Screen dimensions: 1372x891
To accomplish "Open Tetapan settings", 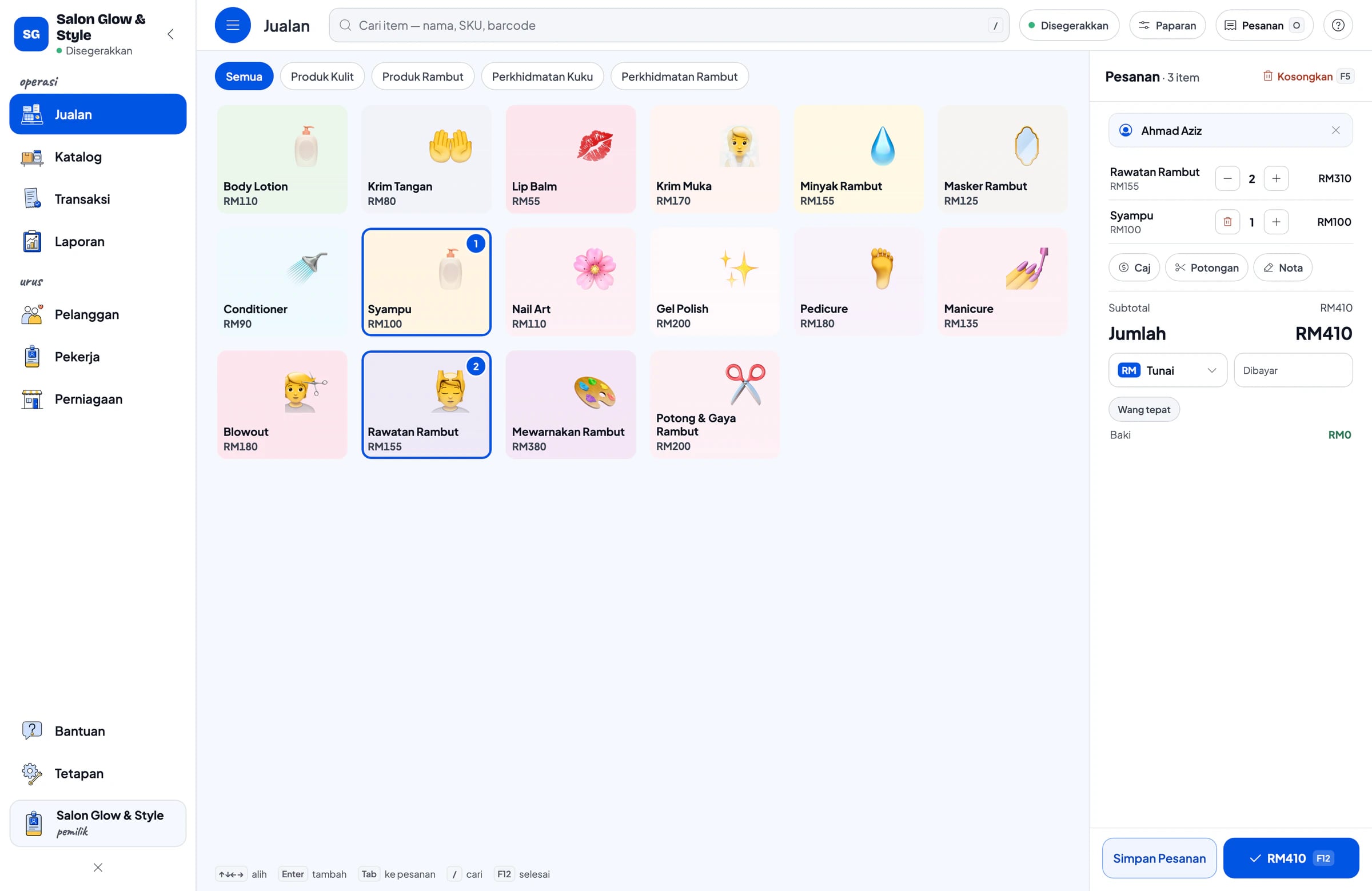I will [98, 773].
